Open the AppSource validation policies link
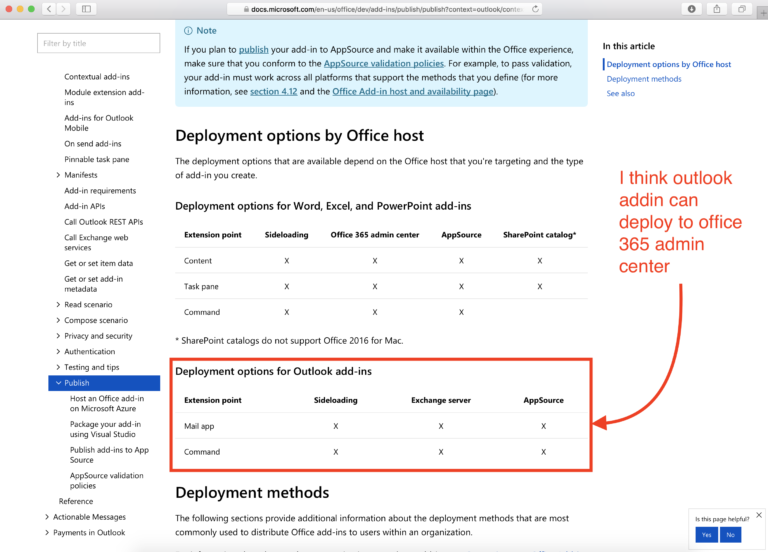 click(x=384, y=63)
